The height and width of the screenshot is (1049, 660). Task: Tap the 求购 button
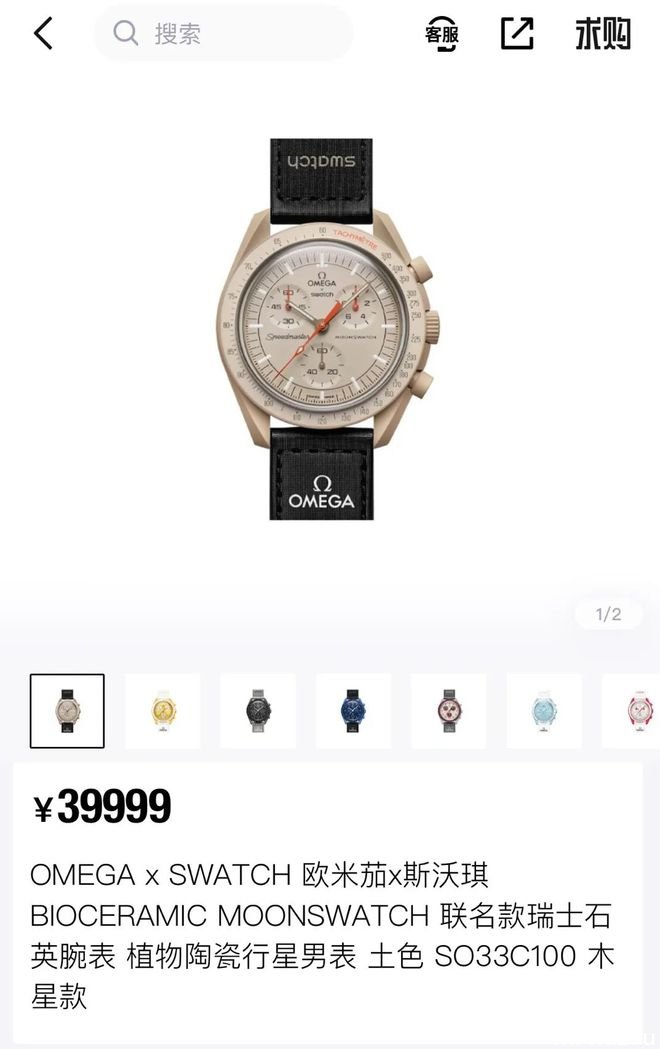pos(602,33)
